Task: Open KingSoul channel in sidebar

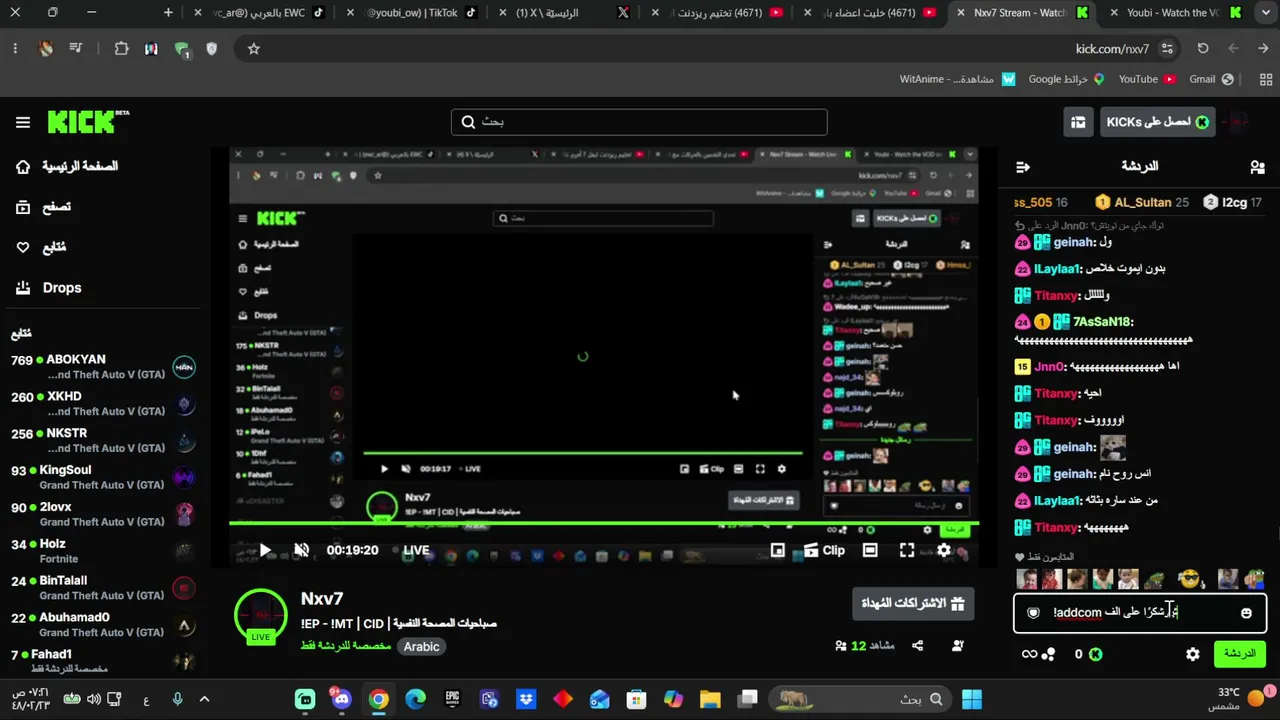Action: (x=103, y=478)
